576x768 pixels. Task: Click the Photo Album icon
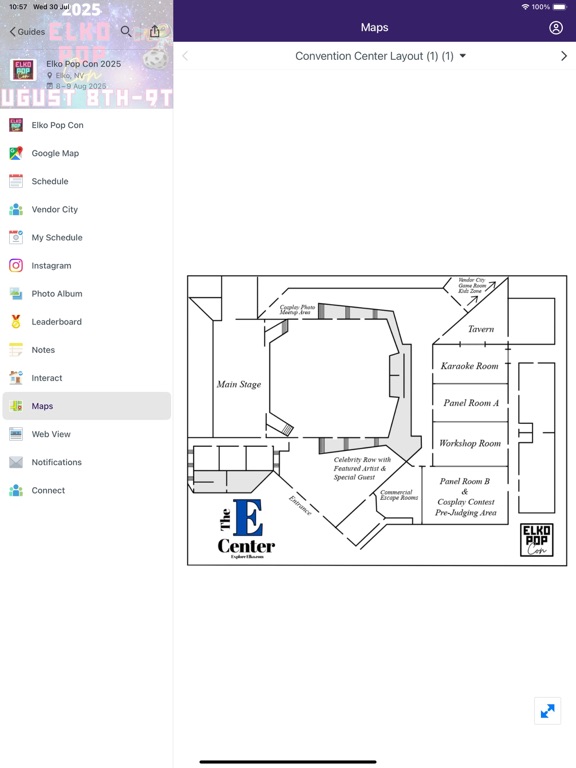tap(16, 293)
